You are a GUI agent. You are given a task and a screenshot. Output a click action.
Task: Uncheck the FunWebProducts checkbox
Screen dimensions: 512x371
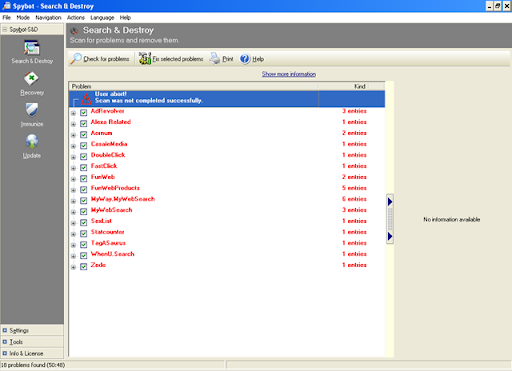coord(84,189)
